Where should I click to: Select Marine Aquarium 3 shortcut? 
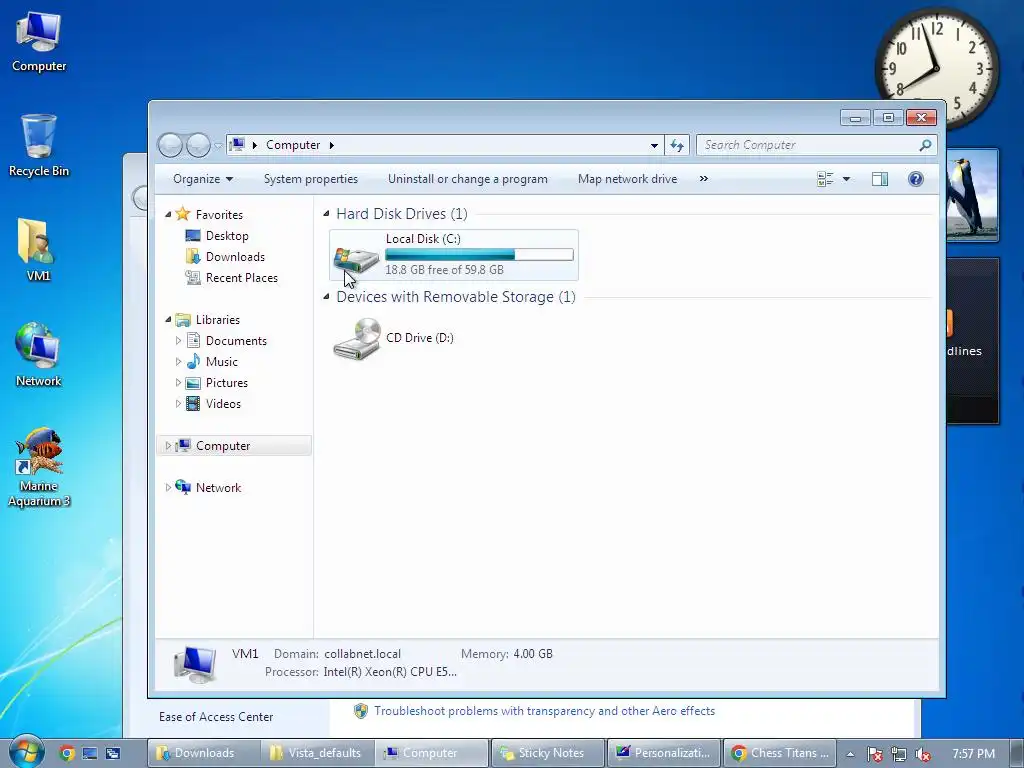(39, 467)
